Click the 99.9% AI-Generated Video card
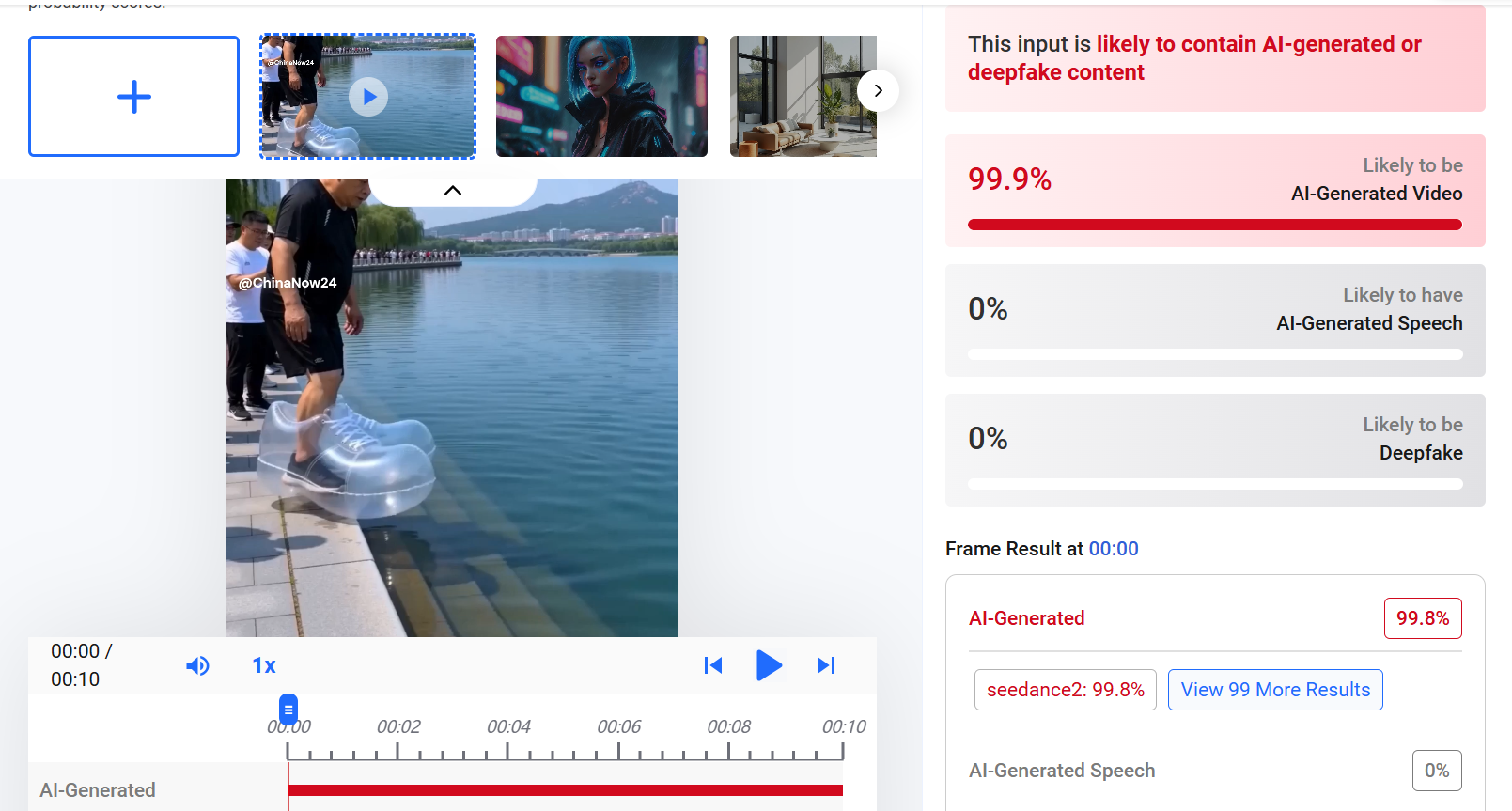Viewport: 1512px width, 811px height. pos(1215,191)
